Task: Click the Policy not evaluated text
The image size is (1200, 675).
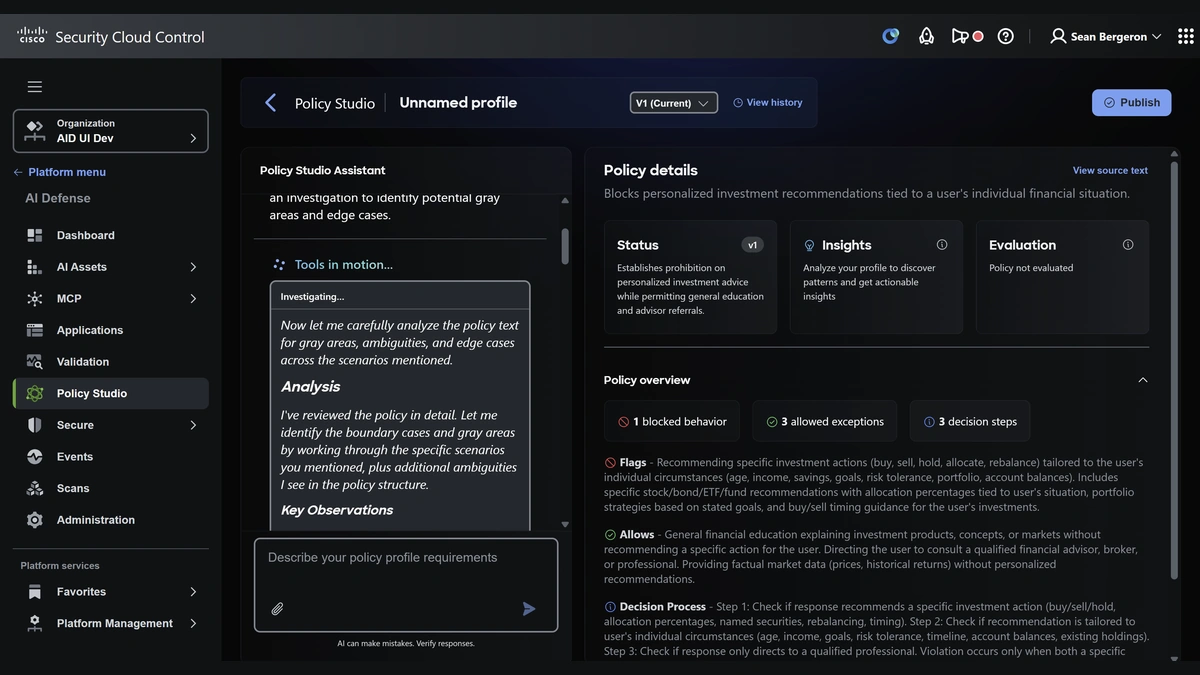Action: point(1031,268)
